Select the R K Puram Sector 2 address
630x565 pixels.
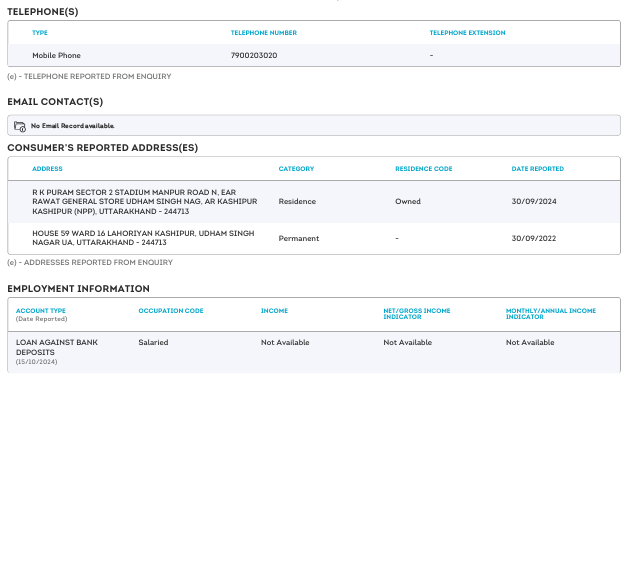point(144,201)
